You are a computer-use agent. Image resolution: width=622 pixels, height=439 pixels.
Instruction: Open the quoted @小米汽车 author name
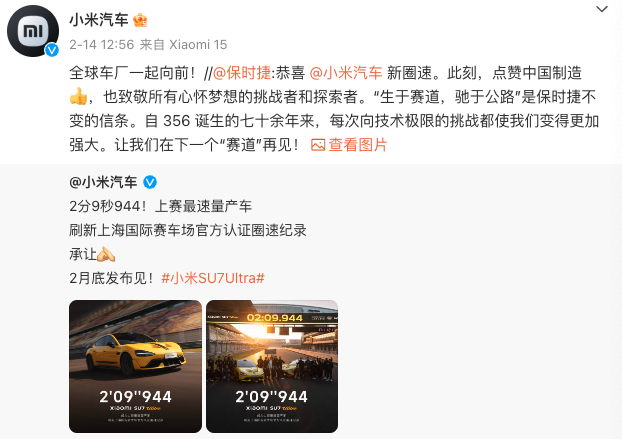coord(103,182)
